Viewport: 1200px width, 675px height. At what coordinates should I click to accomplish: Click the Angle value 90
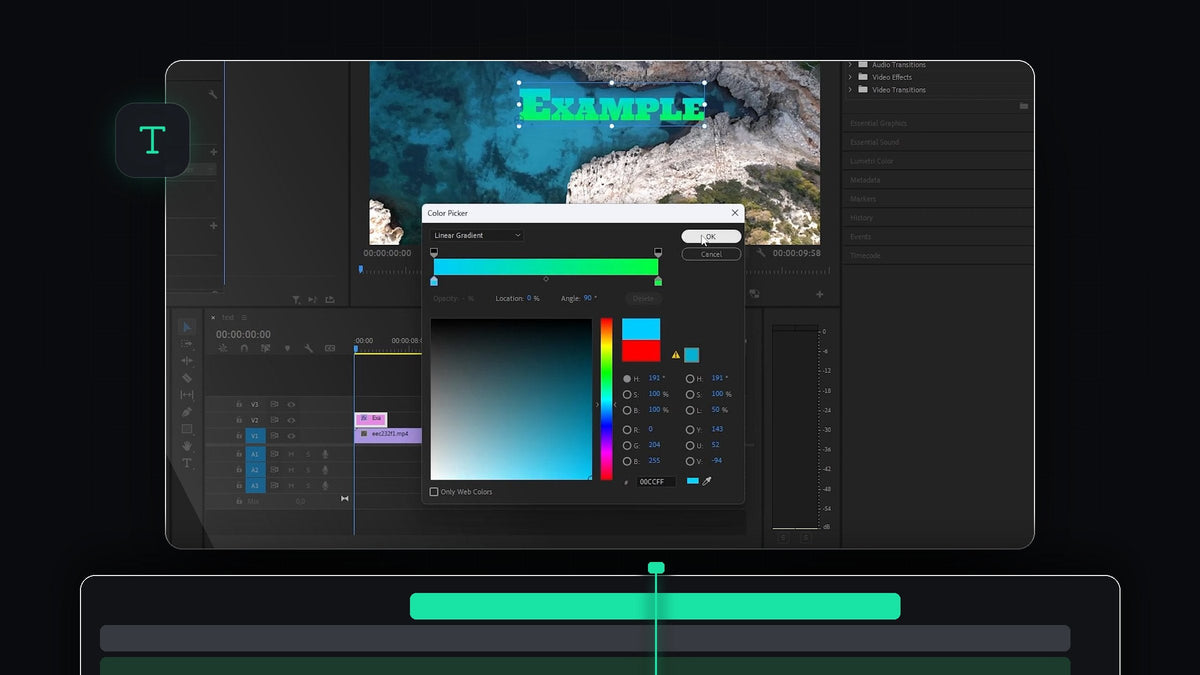coord(588,298)
